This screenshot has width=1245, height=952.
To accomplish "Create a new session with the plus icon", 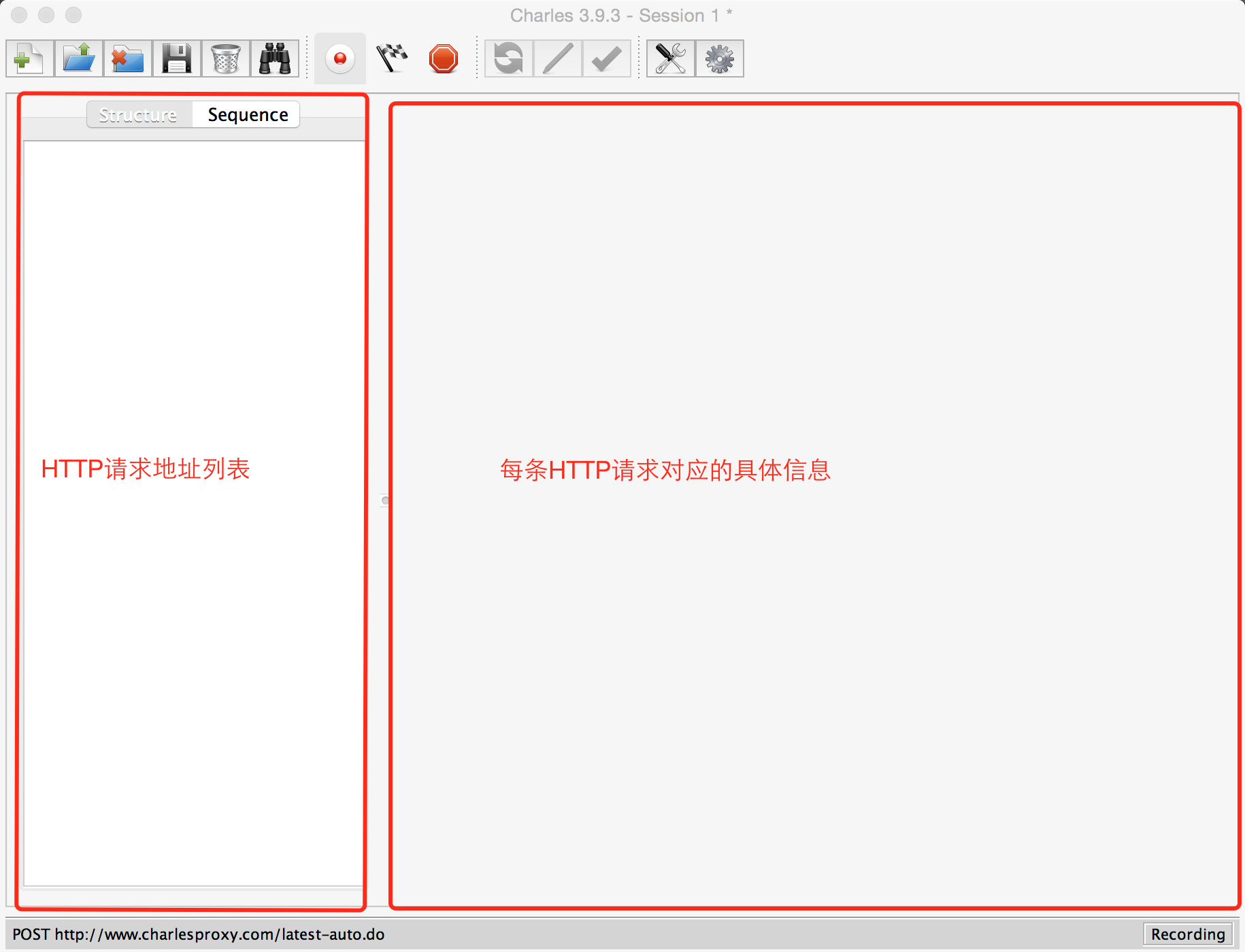I will [x=30, y=58].
